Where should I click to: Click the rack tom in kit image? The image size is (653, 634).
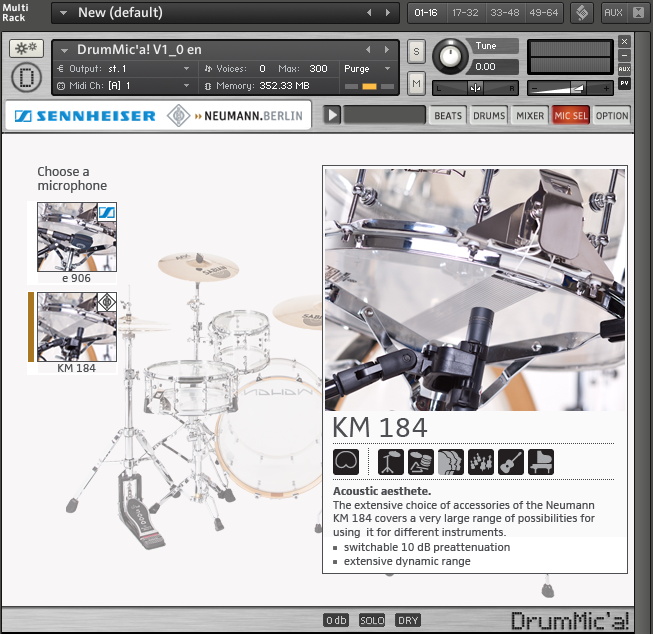coord(239,341)
